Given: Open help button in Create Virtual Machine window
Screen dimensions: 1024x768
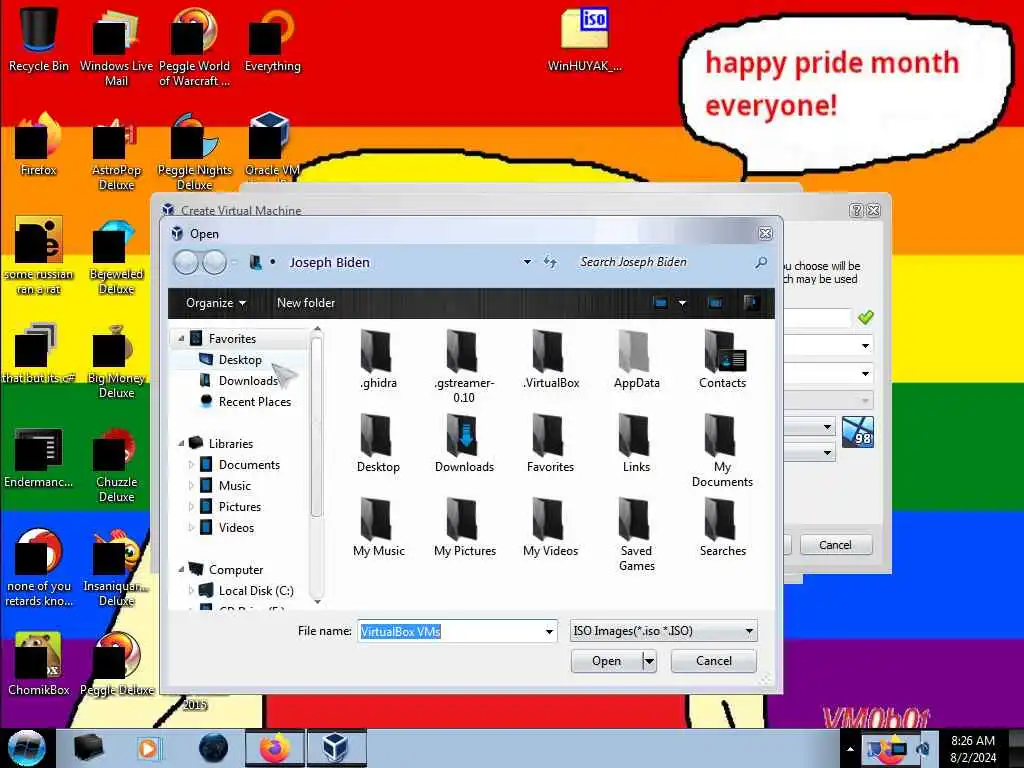Looking at the screenshot, I should click(x=856, y=210).
